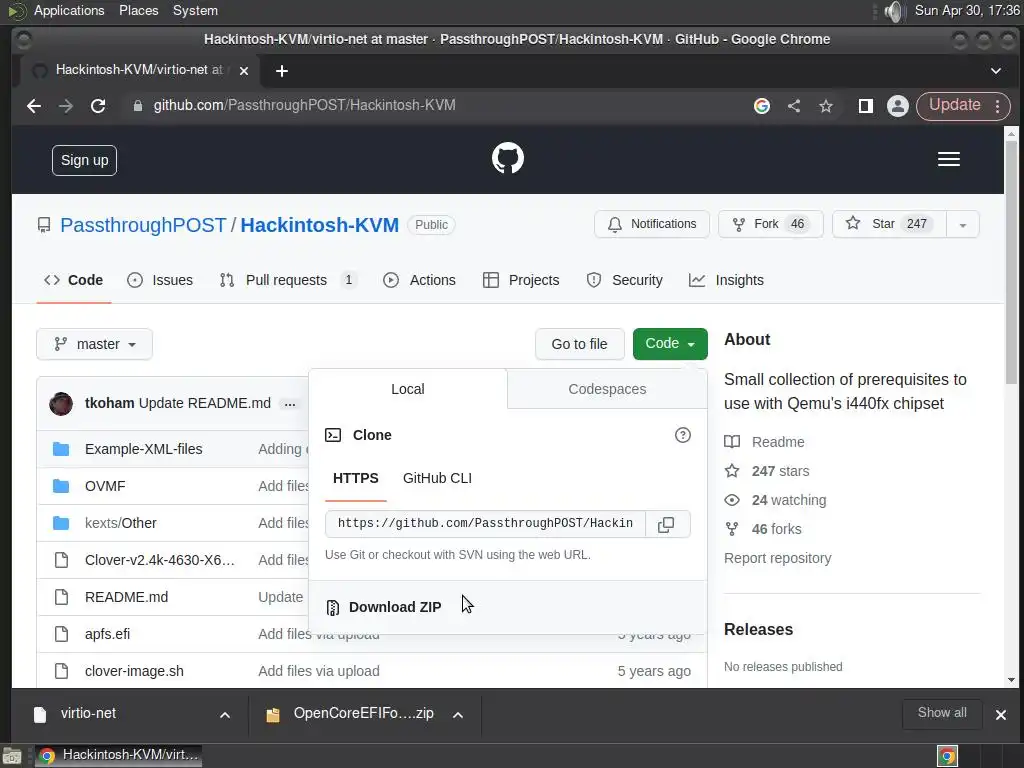This screenshot has height=768, width=1024.
Task: Expand the commit message ellipsis
Action: [x=290, y=404]
